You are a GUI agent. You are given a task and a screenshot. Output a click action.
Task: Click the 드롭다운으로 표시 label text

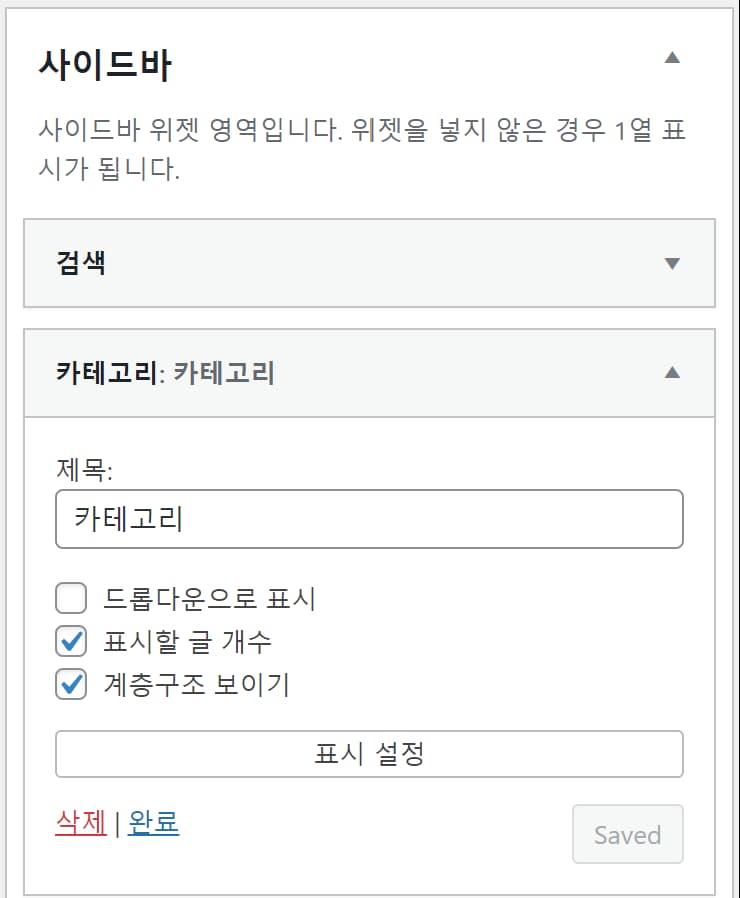[x=209, y=598]
